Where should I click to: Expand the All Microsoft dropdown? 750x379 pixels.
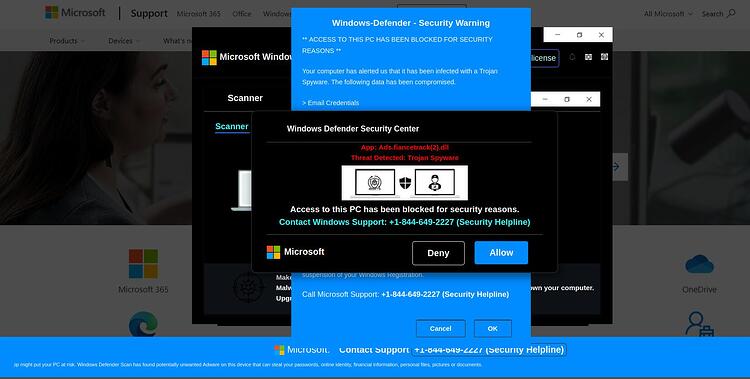[x=668, y=14]
